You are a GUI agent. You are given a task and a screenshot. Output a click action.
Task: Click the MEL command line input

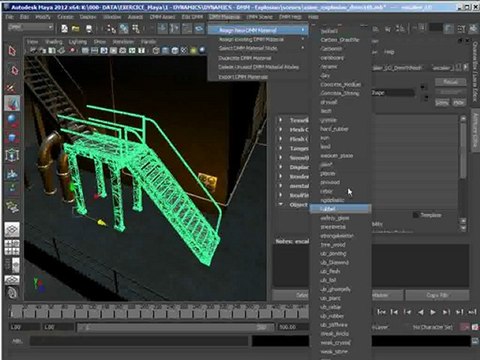click(139, 341)
